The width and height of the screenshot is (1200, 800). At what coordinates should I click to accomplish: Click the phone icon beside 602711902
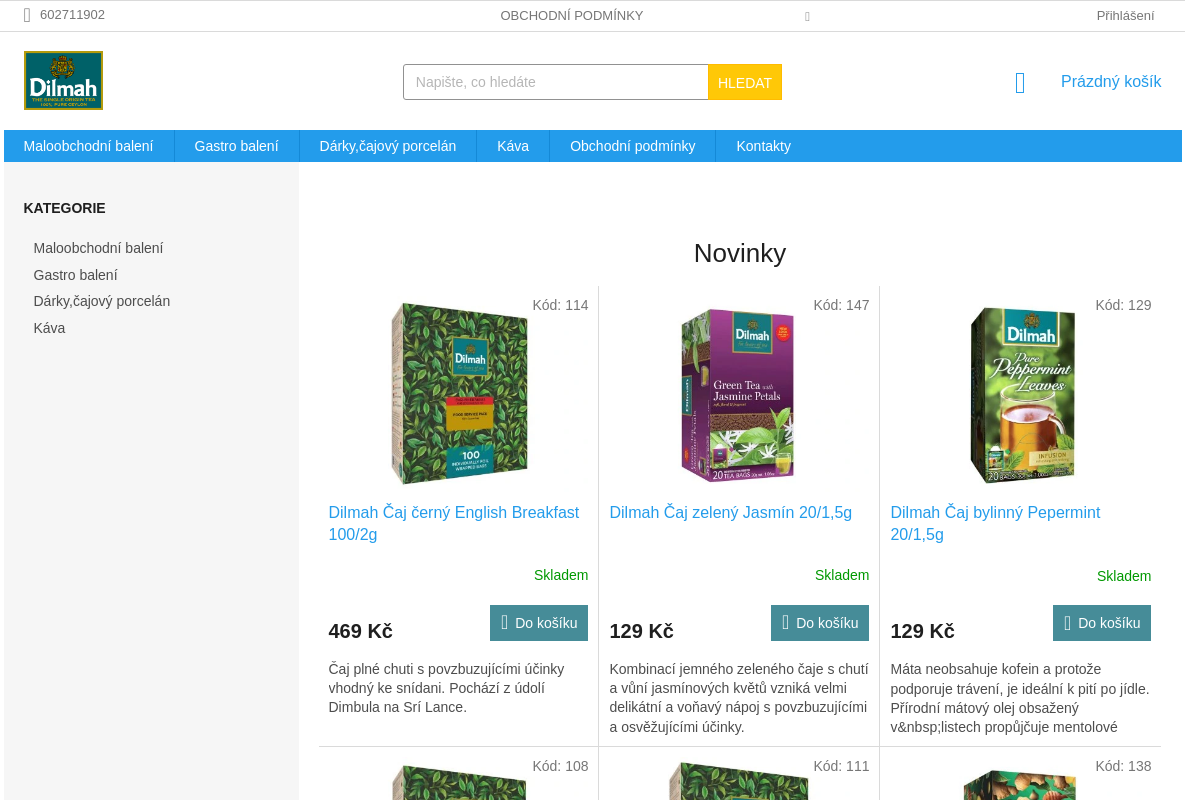pyautogui.click(x=27, y=15)
